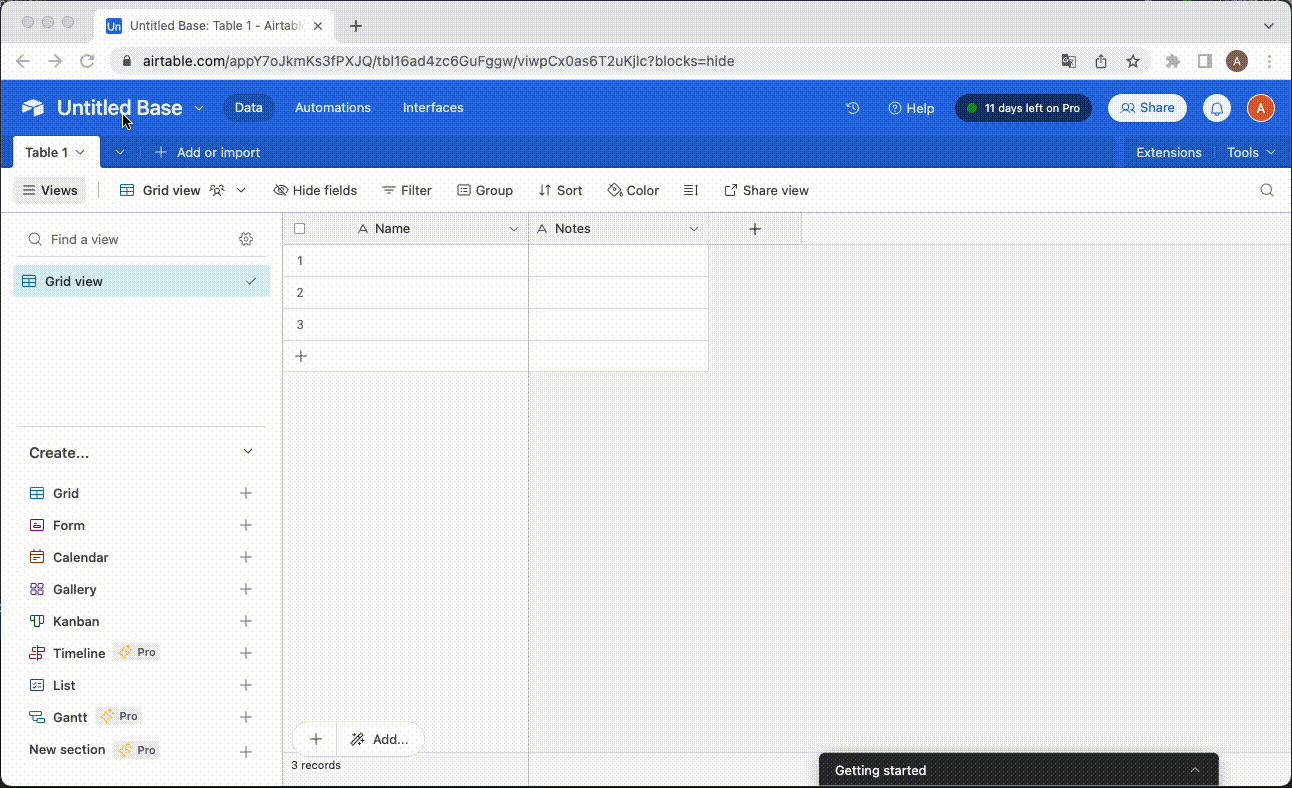This screenshot has width=1292, height=788.
Task: Click the browser address bar URL
Action: tap(439, 61)
